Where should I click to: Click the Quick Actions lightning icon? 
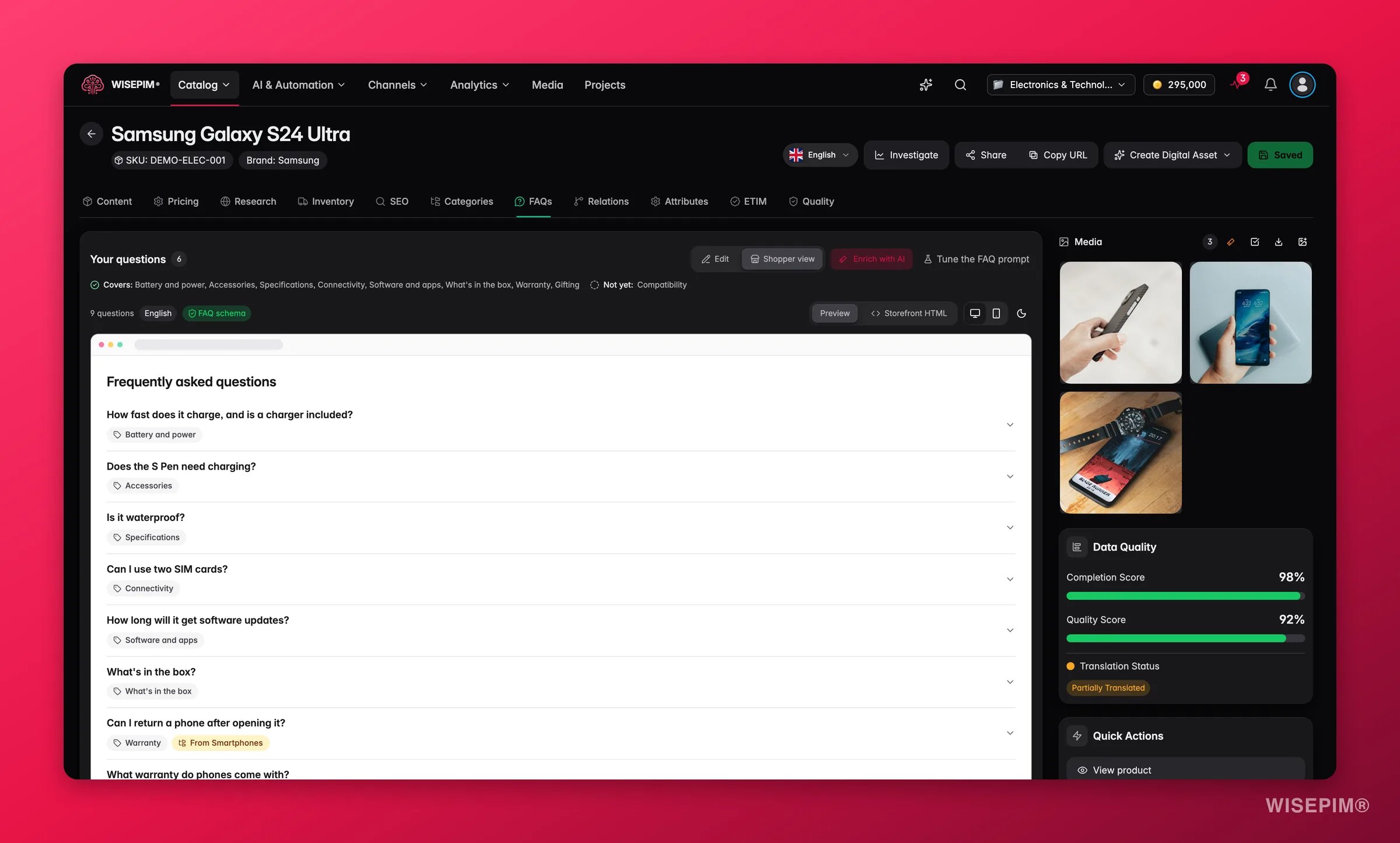point(1077,736)
